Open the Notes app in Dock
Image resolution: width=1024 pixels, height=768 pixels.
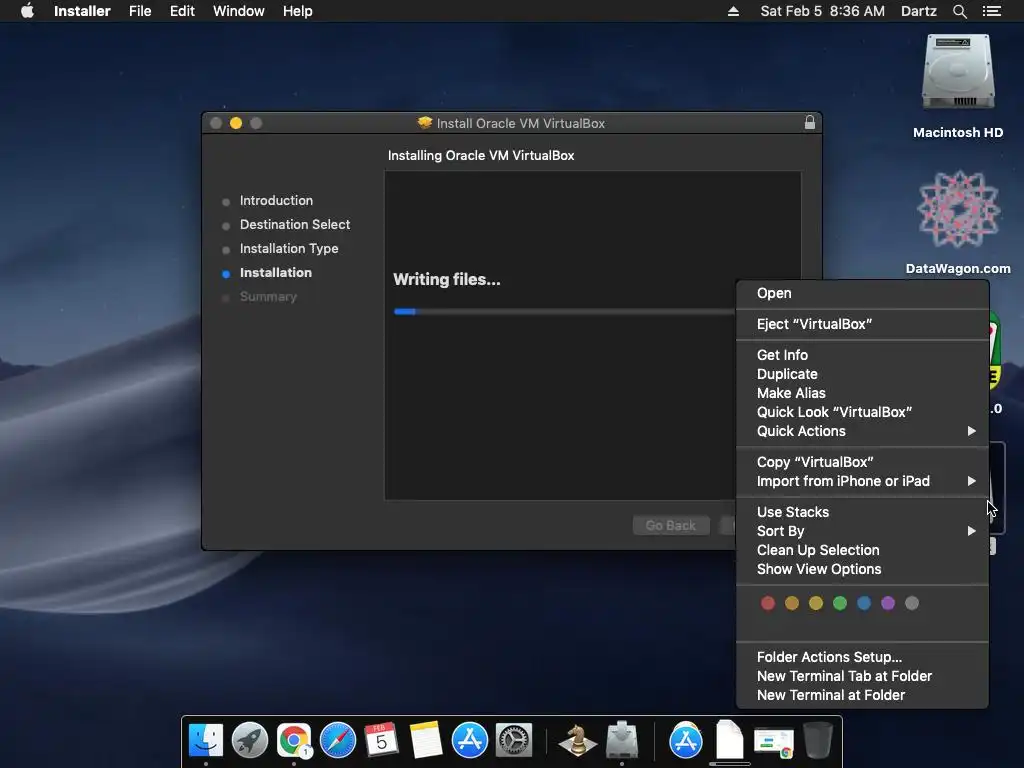tap(426, 741)
